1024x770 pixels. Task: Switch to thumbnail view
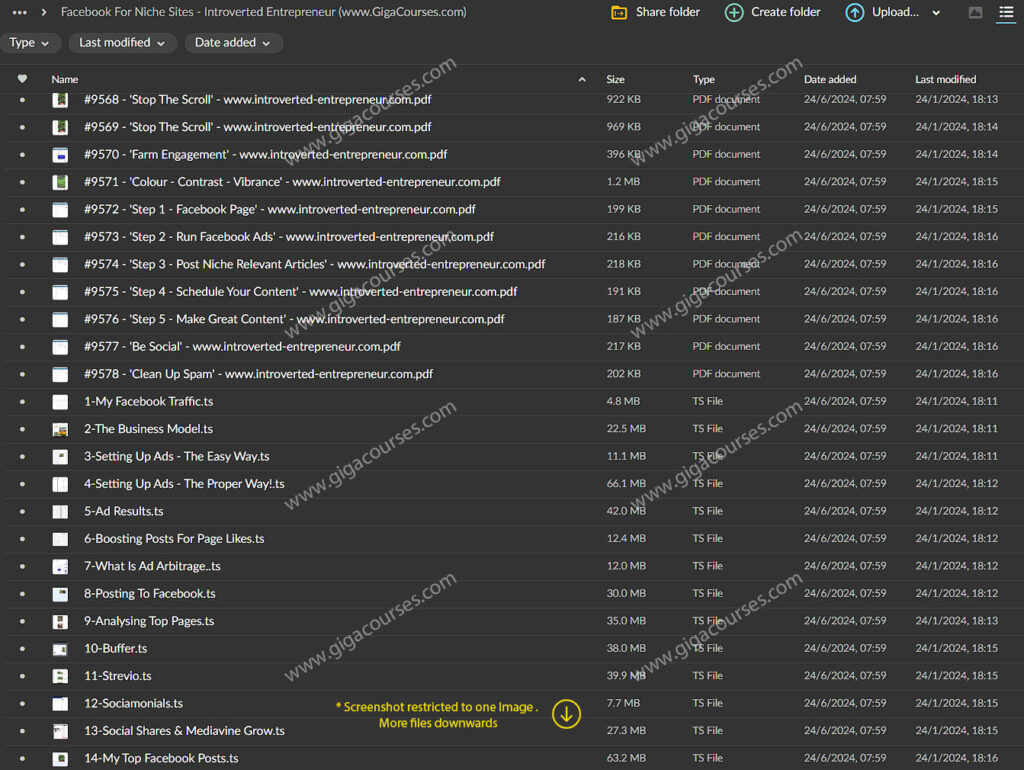click(976, 13)
